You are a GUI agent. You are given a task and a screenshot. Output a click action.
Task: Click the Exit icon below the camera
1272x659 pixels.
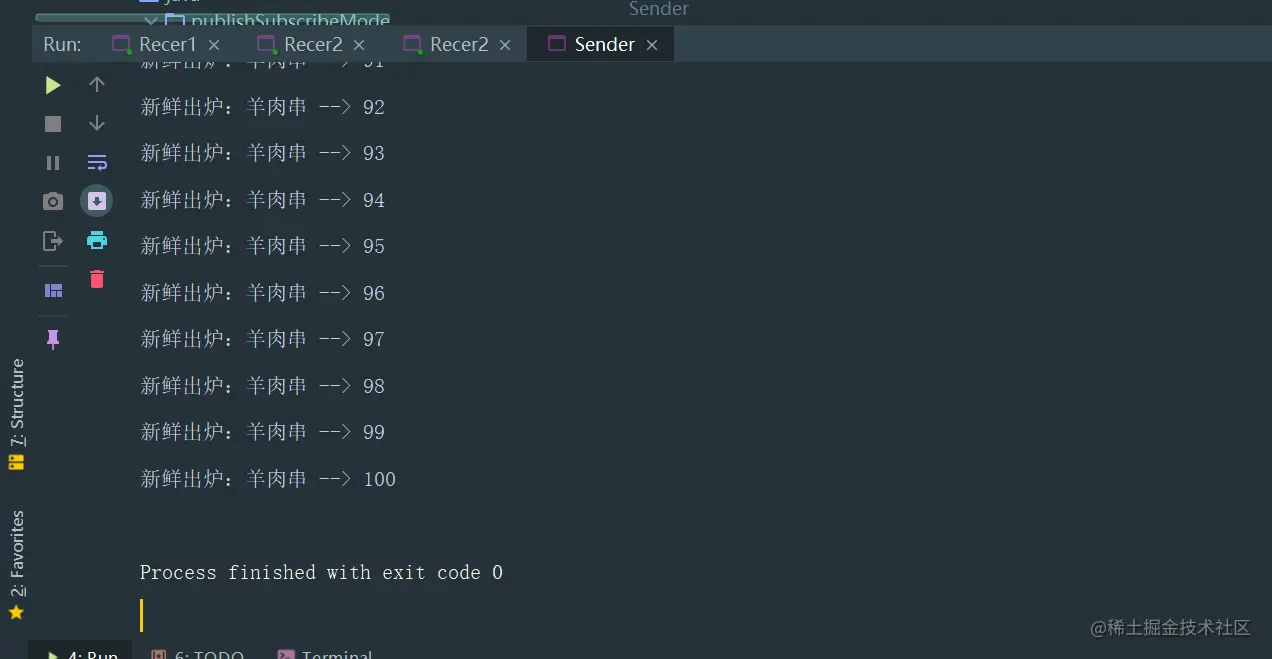coord(53,241)
